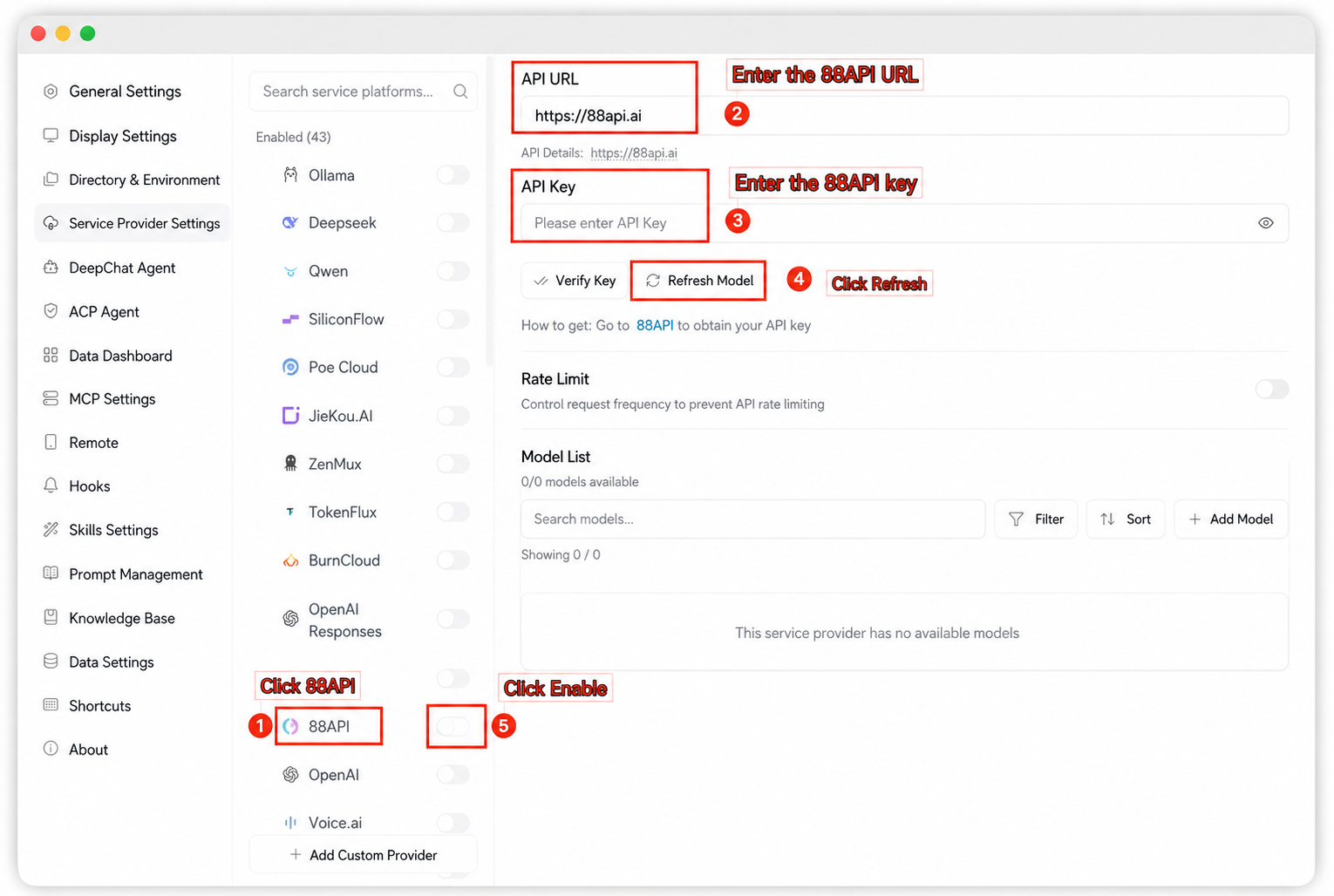Click the Verify Key button

(575, 281)
